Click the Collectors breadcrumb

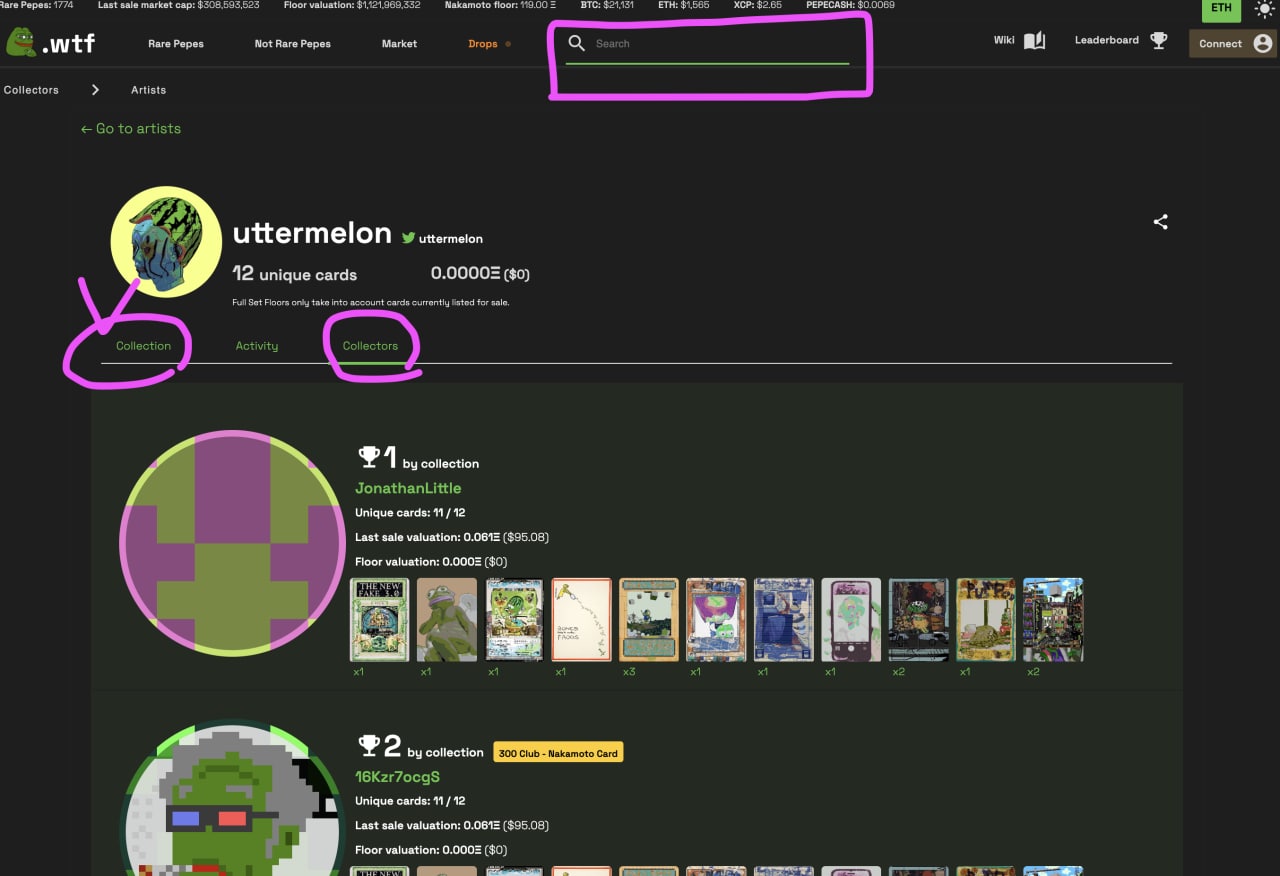point(31,90)
